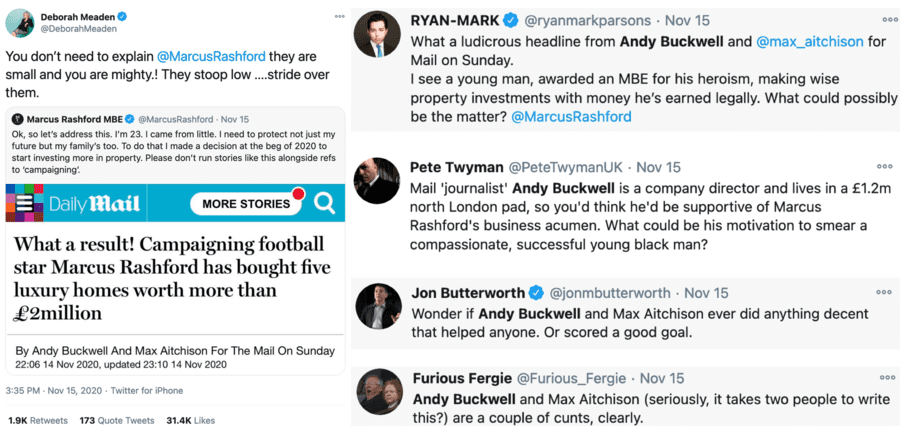The image size is (900, 426).
Task: Open the more options menu on Pete Twyman's tweet
Action: point(884,166)
